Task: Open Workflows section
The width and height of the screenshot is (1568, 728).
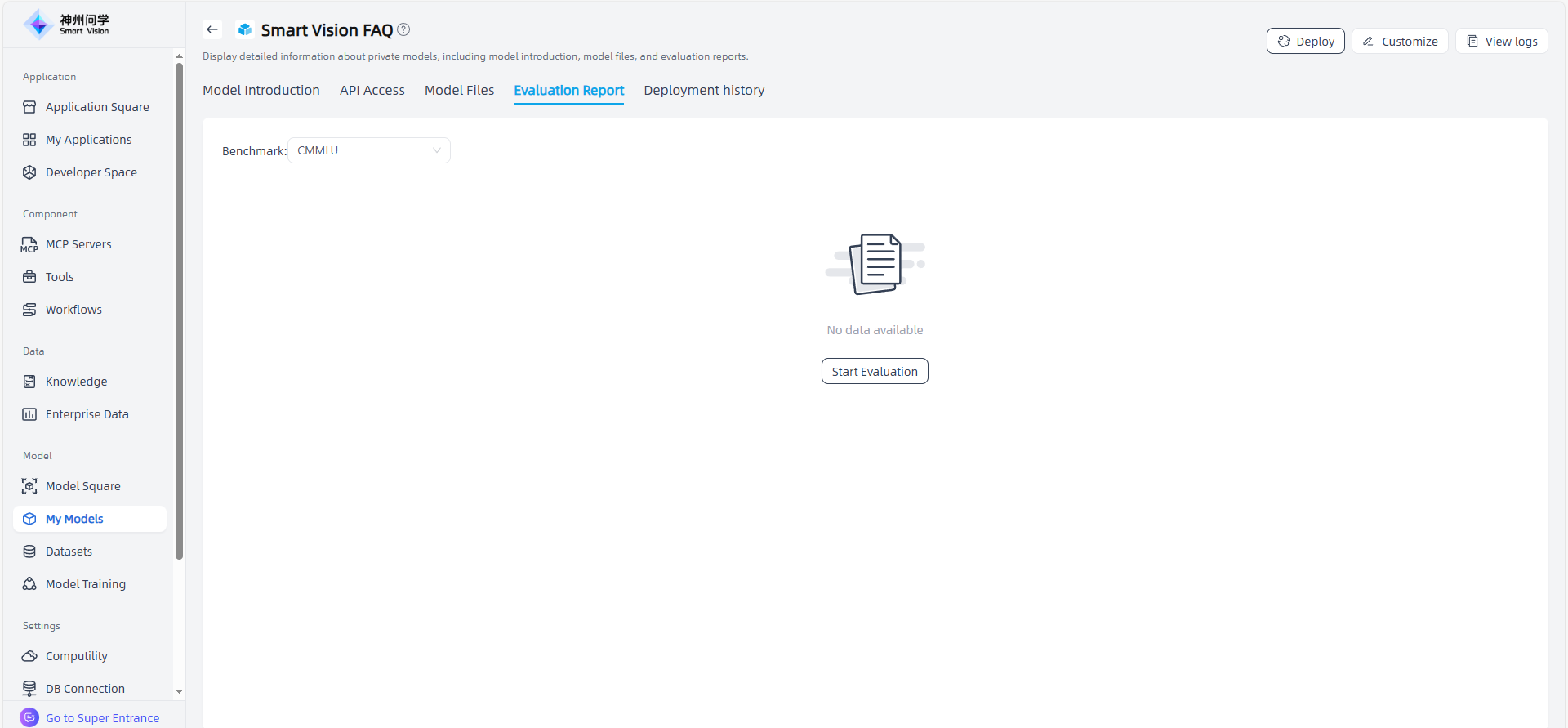Action: (73, 310)
